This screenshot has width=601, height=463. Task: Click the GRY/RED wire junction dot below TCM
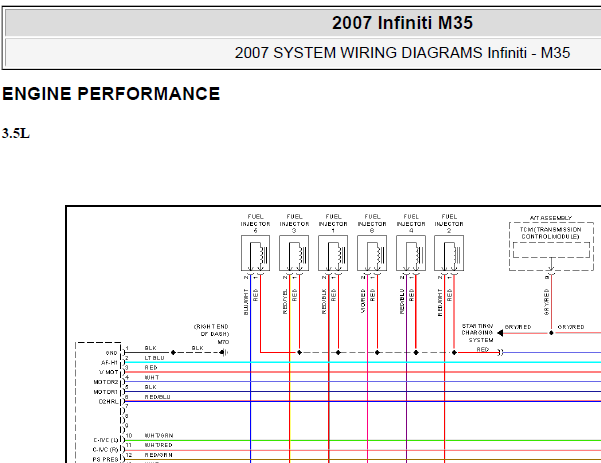(x=551, y=333)
